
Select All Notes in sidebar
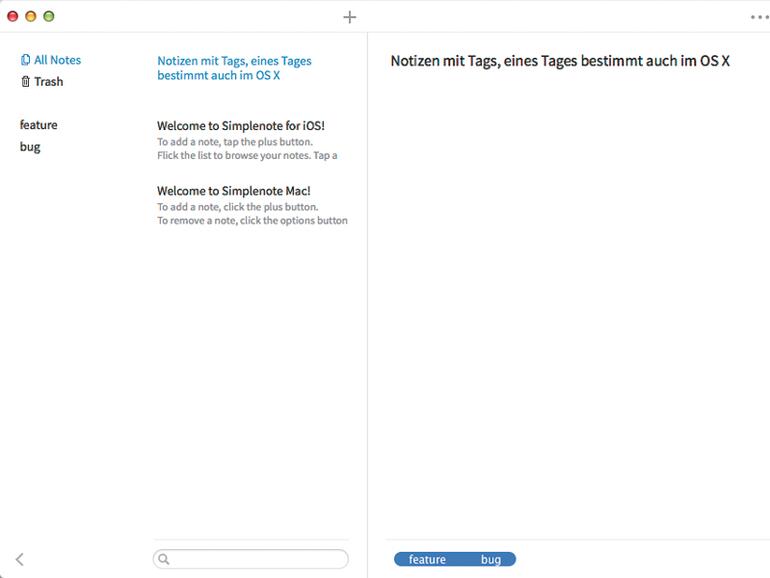click(x=51, y=60)
